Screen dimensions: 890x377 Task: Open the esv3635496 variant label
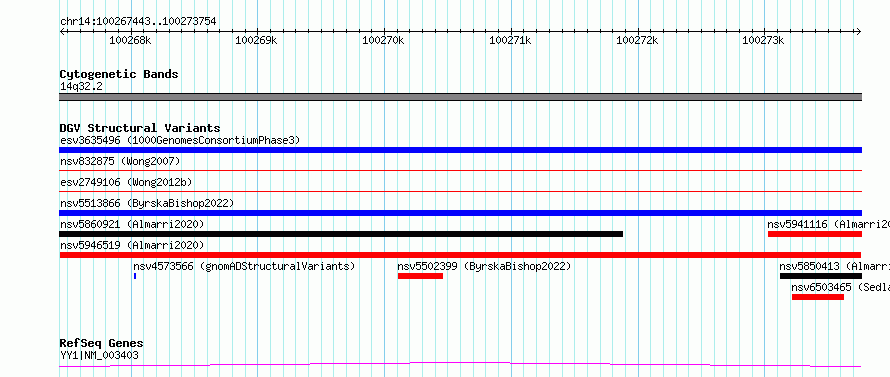pyautogui.click(x=180, y=140)
